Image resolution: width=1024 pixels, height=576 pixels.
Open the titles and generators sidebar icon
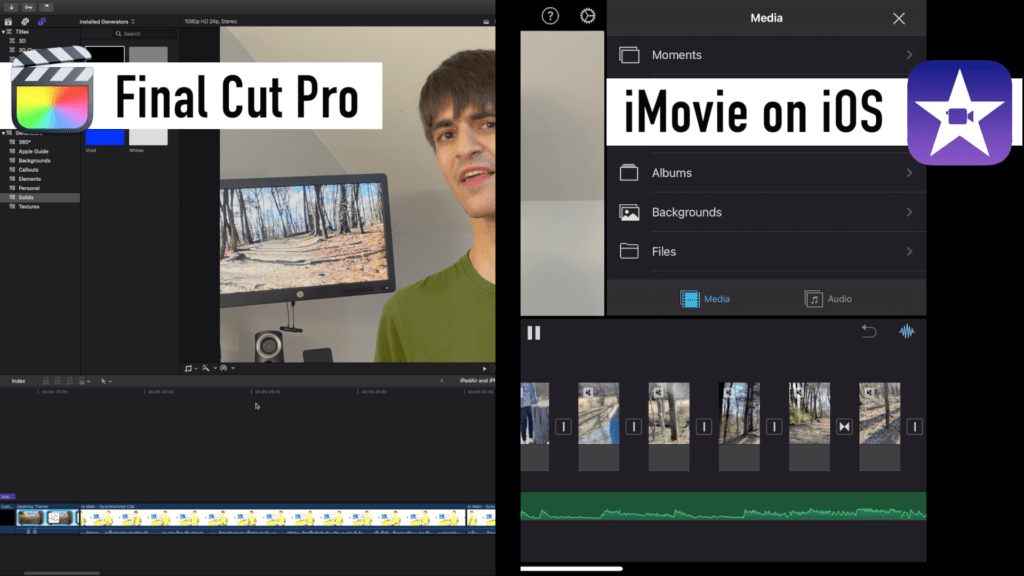coord(42,22)
